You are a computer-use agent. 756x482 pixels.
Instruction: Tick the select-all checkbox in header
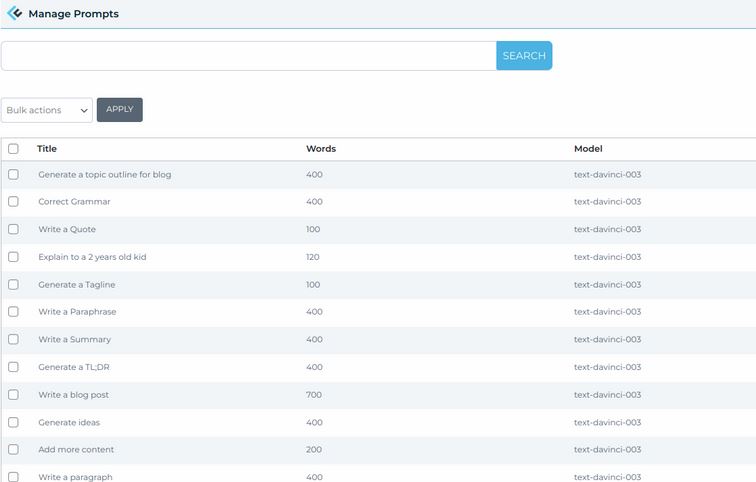(x=13, y=149)
